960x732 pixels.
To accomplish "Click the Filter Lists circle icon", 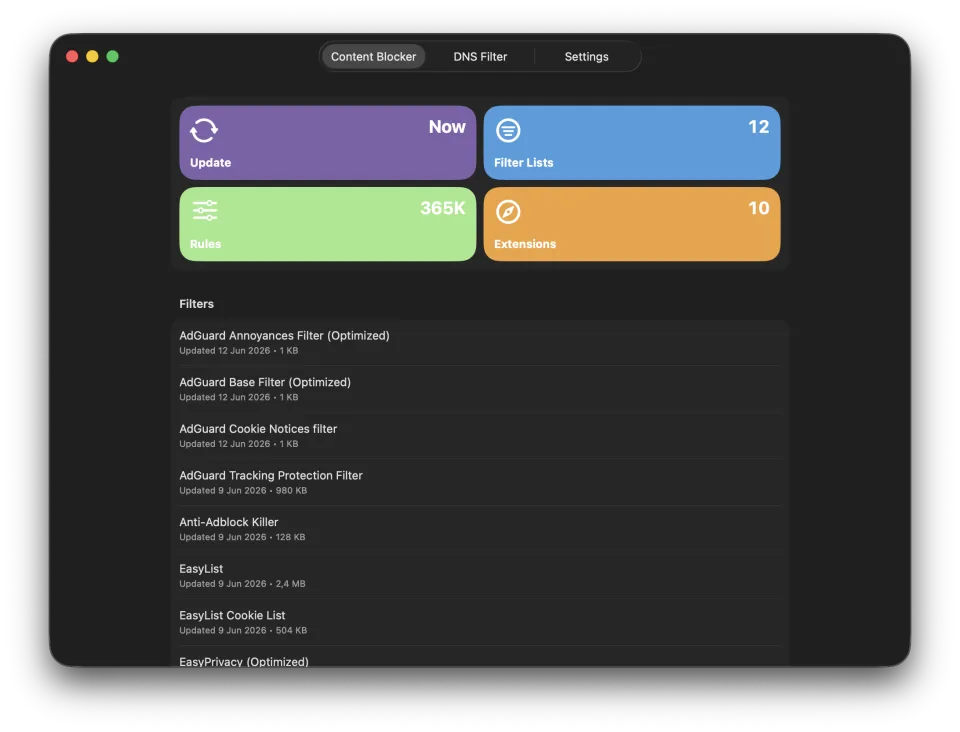I will click(x=508, y=130).
